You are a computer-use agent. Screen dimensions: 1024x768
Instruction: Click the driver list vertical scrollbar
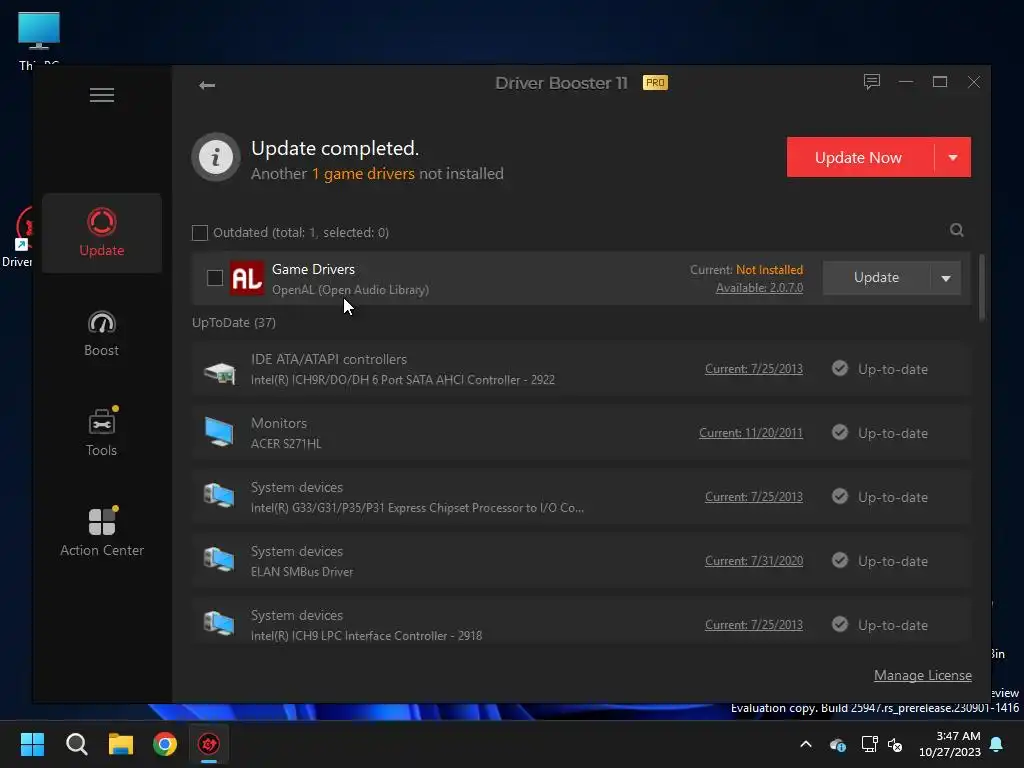coord(982,288)
